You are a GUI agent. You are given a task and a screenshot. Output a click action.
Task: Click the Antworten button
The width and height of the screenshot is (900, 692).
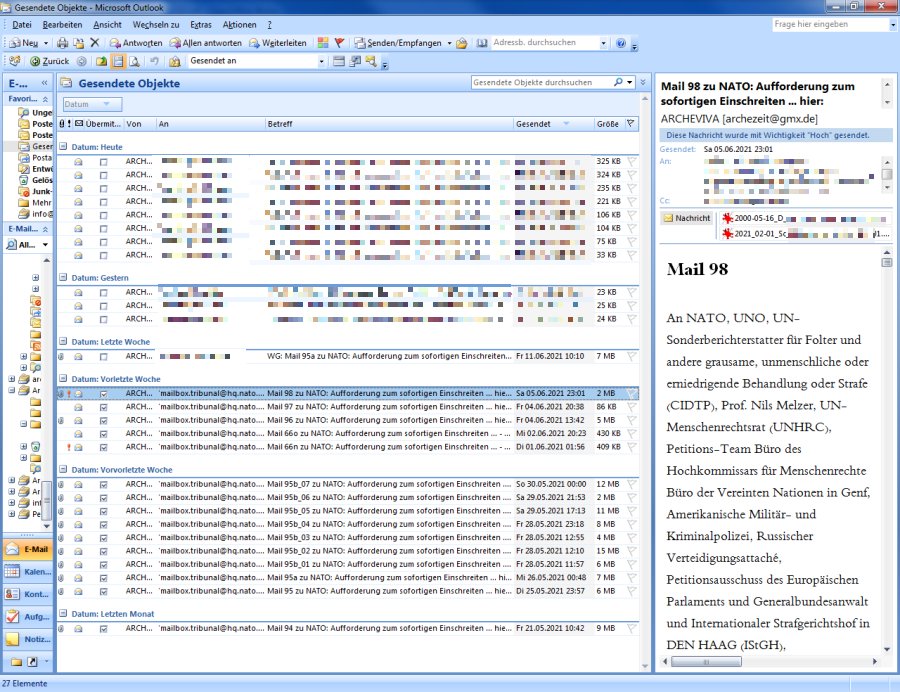136,43
